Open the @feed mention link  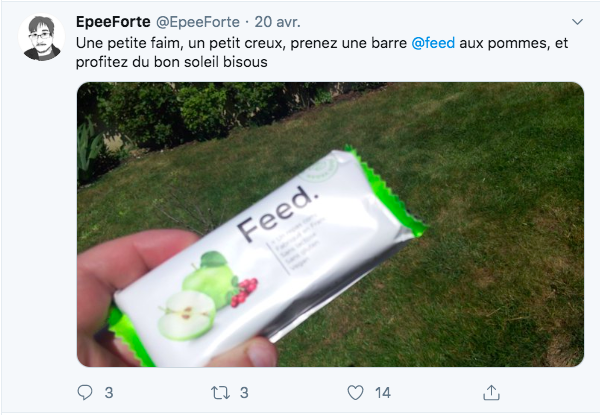(433, 43)
